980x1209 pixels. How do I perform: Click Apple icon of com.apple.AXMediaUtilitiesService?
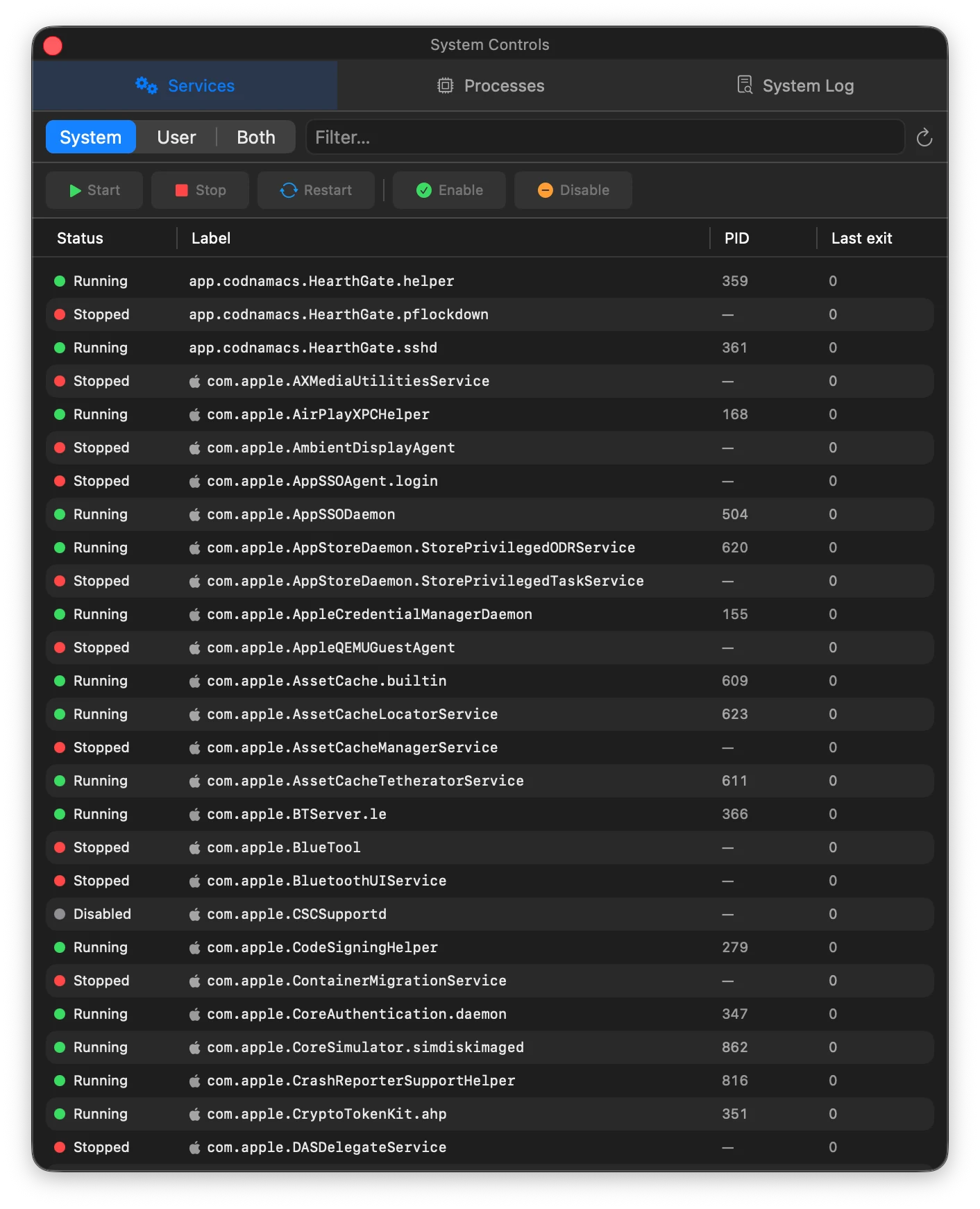pos(195,381)
